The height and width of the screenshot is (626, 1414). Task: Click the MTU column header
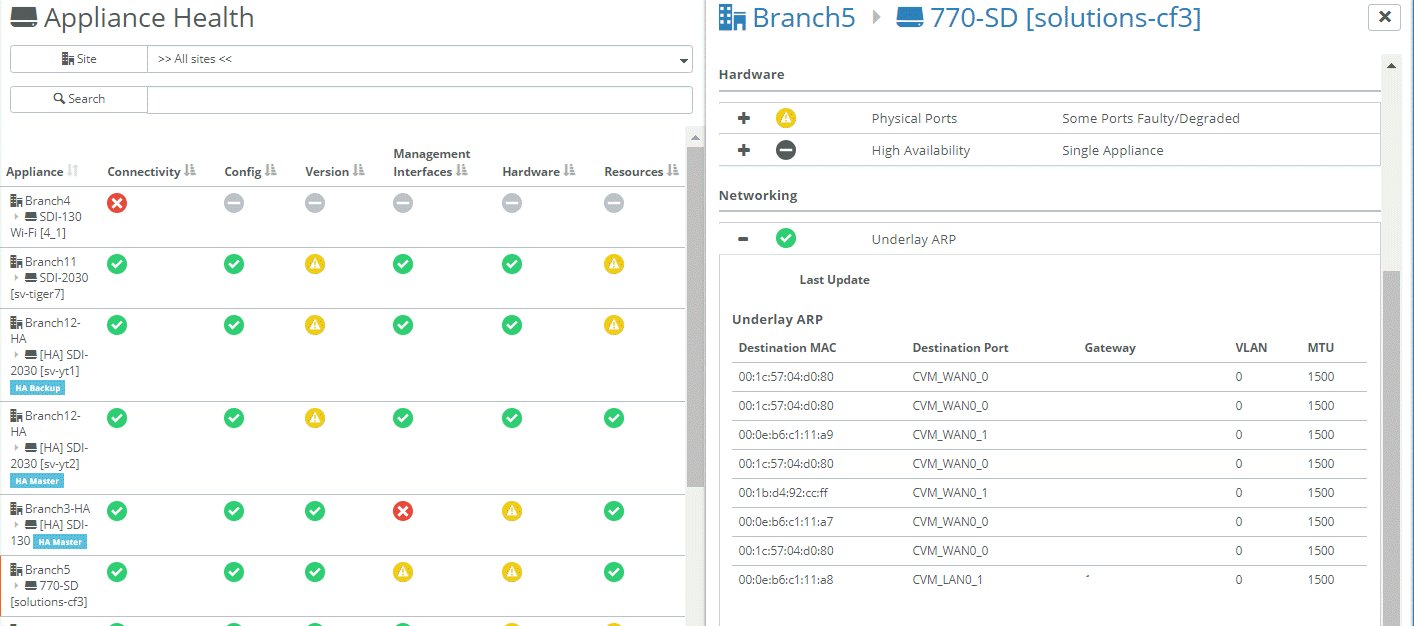tap(1320, 348)
